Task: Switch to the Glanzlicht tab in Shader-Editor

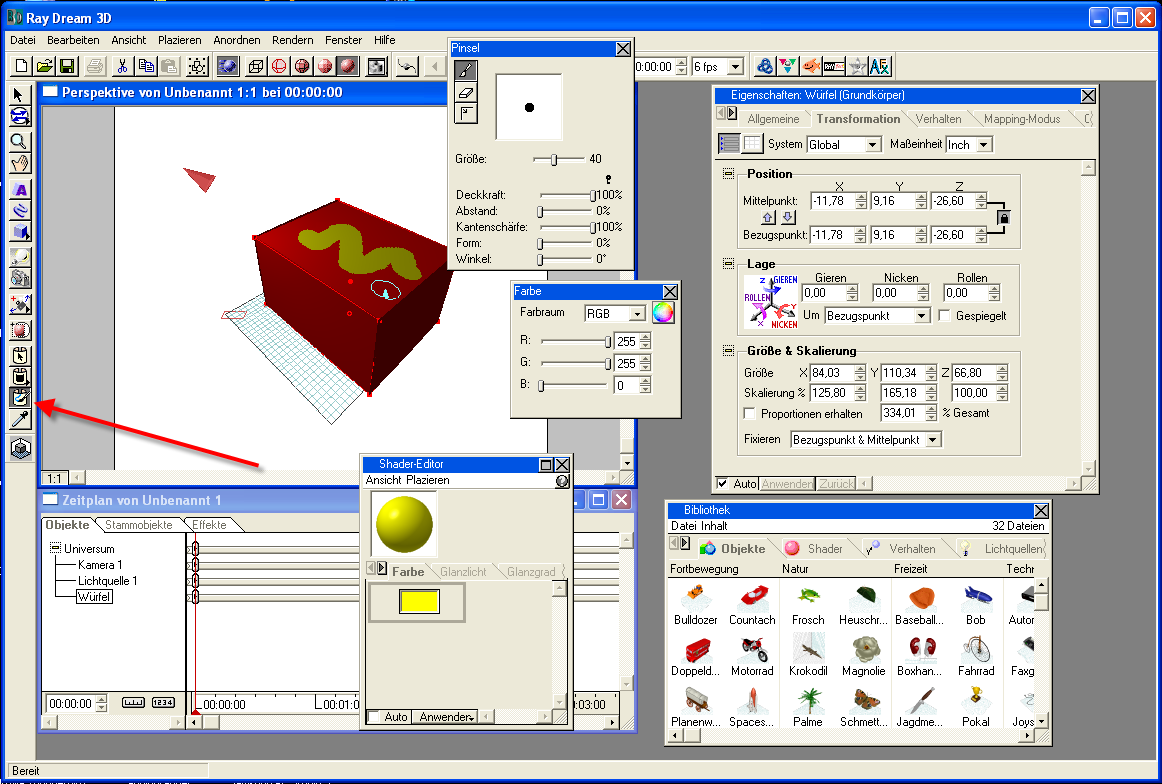Action: 463,571
